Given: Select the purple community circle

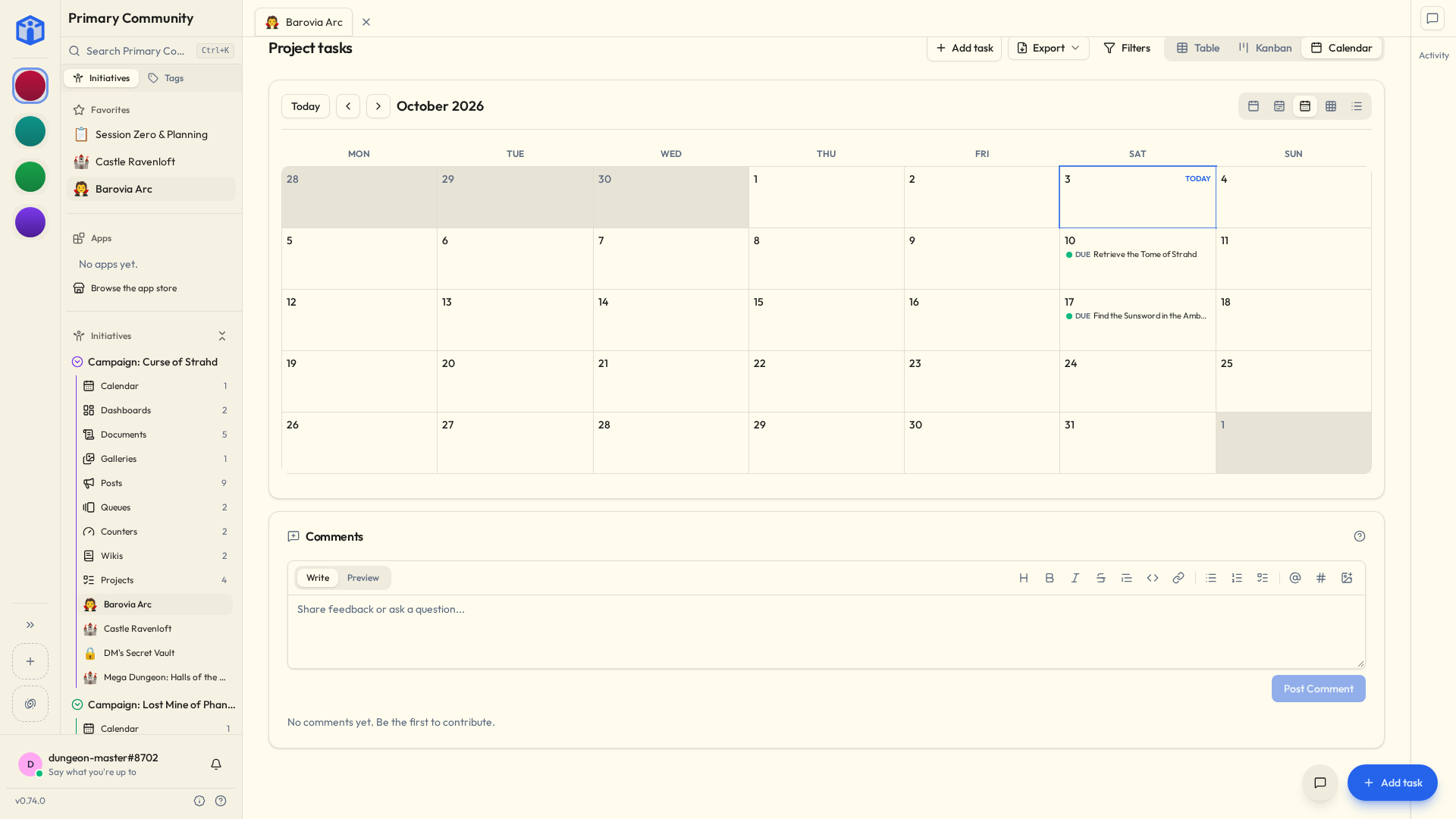Looking at the screenshot, I should [30, 222].
